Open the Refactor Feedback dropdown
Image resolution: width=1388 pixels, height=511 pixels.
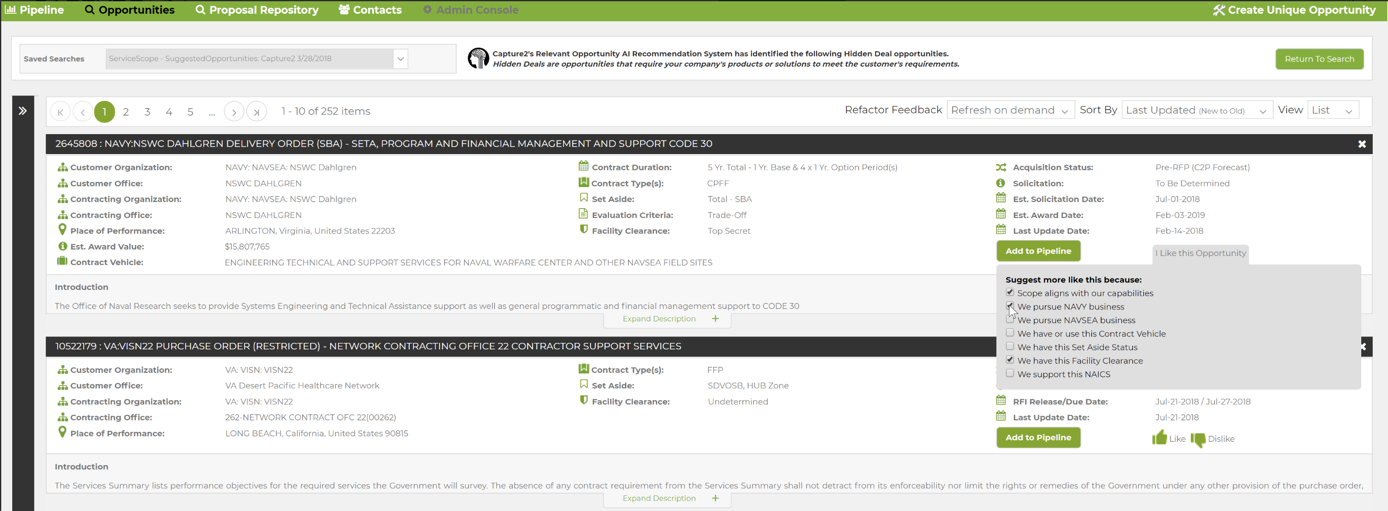tap(1010, 110)
